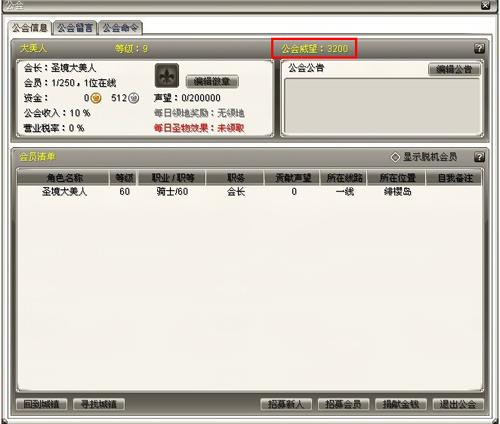The image size is (500, 424).
Task: Sort members by 角色名称 column header
Action: click(63, 178)
